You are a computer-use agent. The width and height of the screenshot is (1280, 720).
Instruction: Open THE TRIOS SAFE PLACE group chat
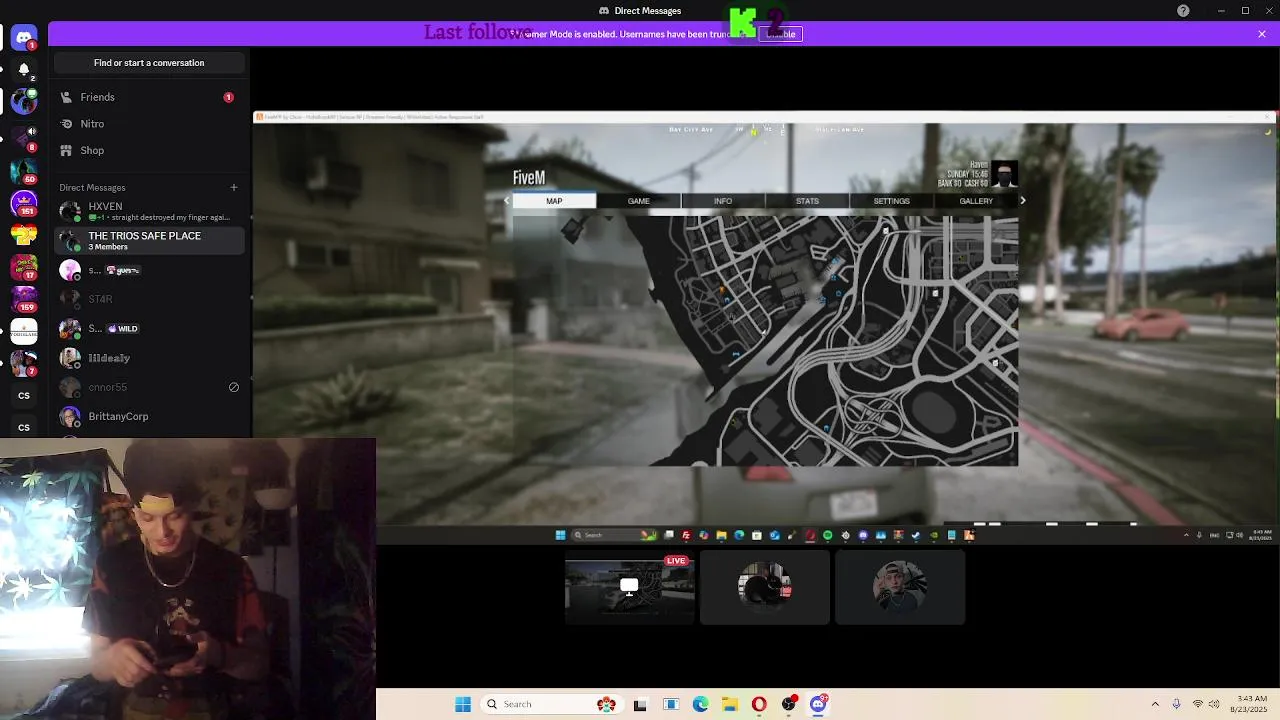pos(149,240)
